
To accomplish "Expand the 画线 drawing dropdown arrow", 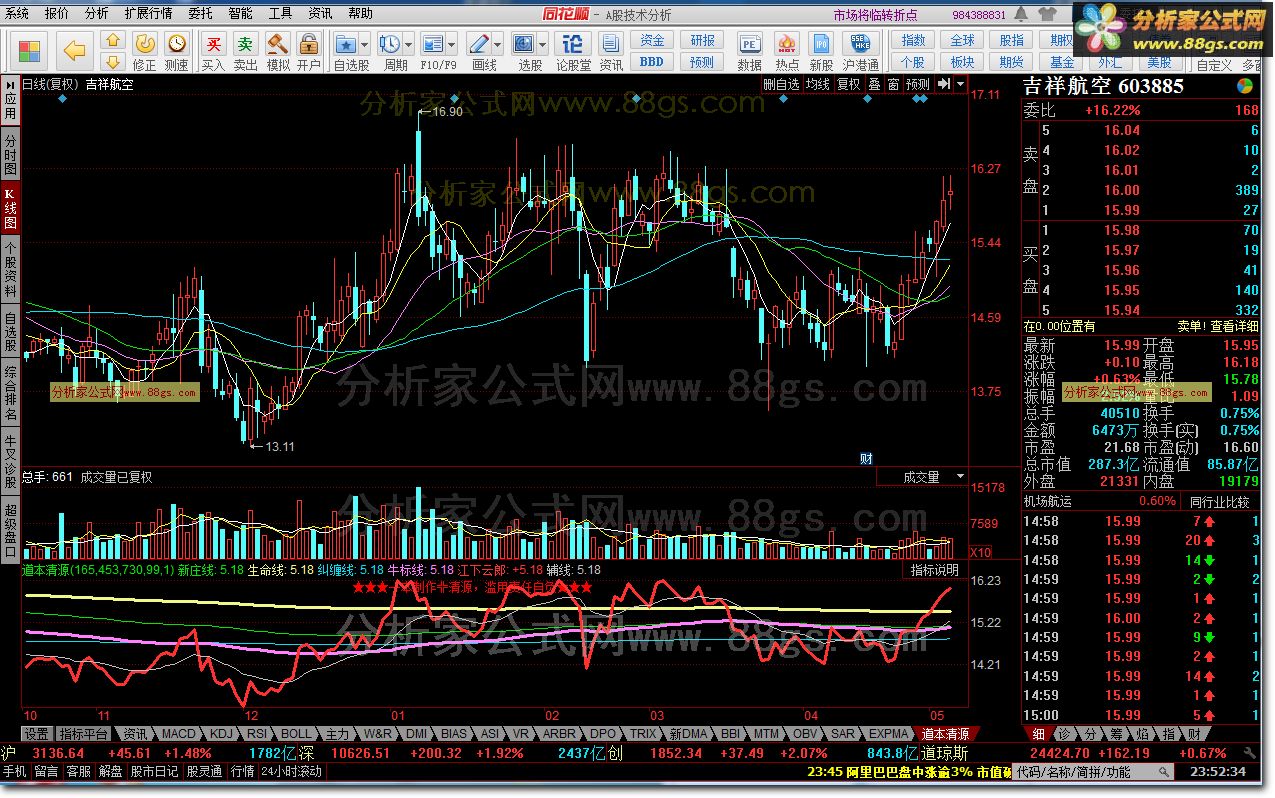I will 498,45.
